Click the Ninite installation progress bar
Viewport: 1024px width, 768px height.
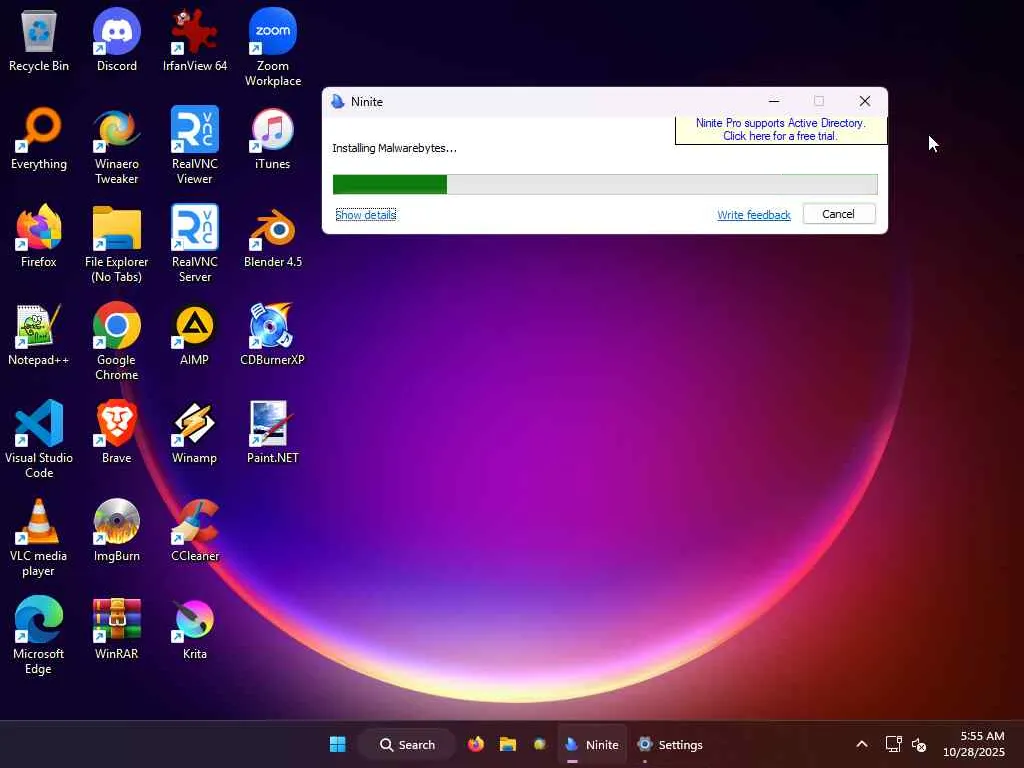point(605,185)
